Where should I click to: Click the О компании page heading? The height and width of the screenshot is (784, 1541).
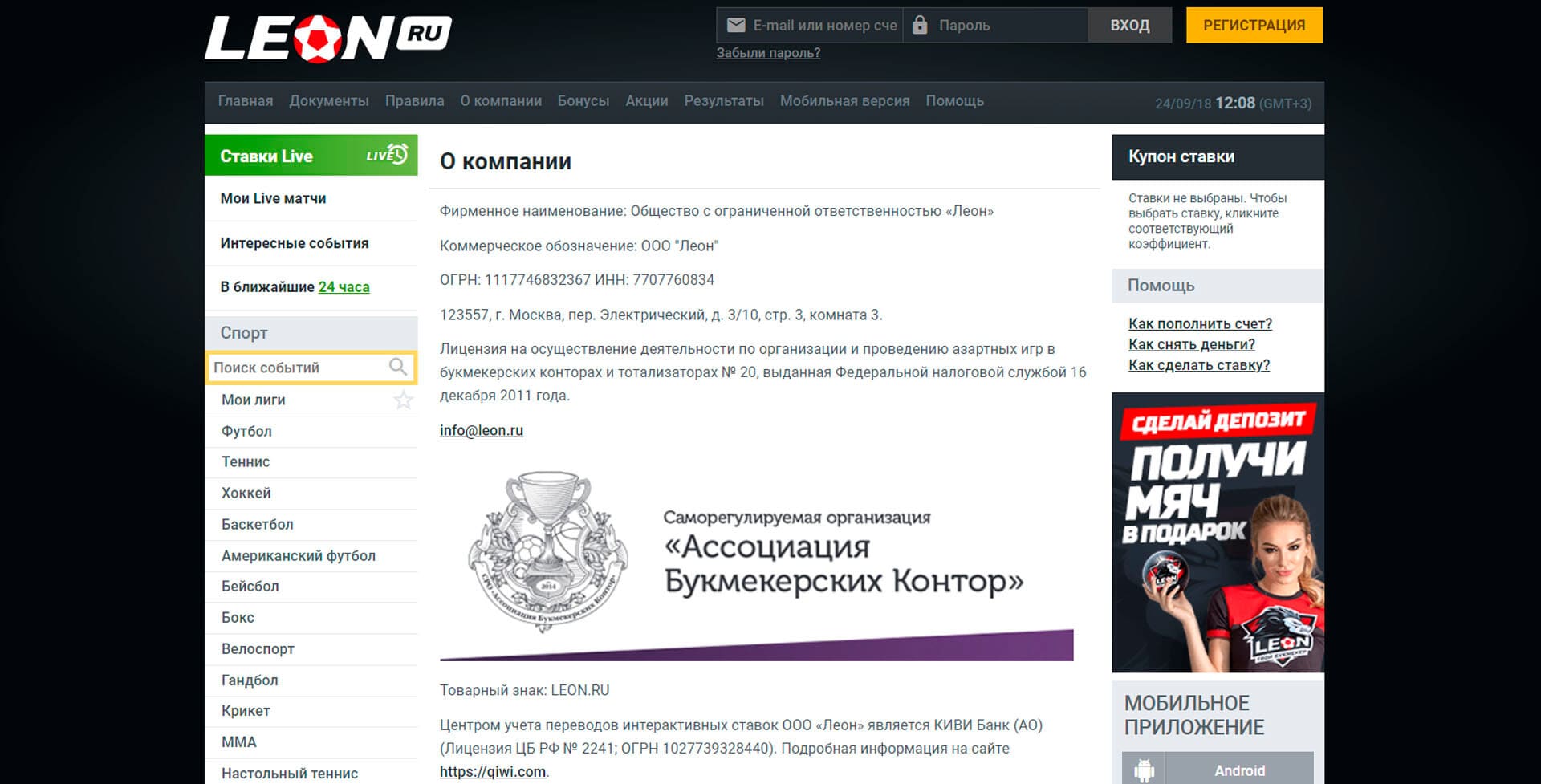point(506,161)
